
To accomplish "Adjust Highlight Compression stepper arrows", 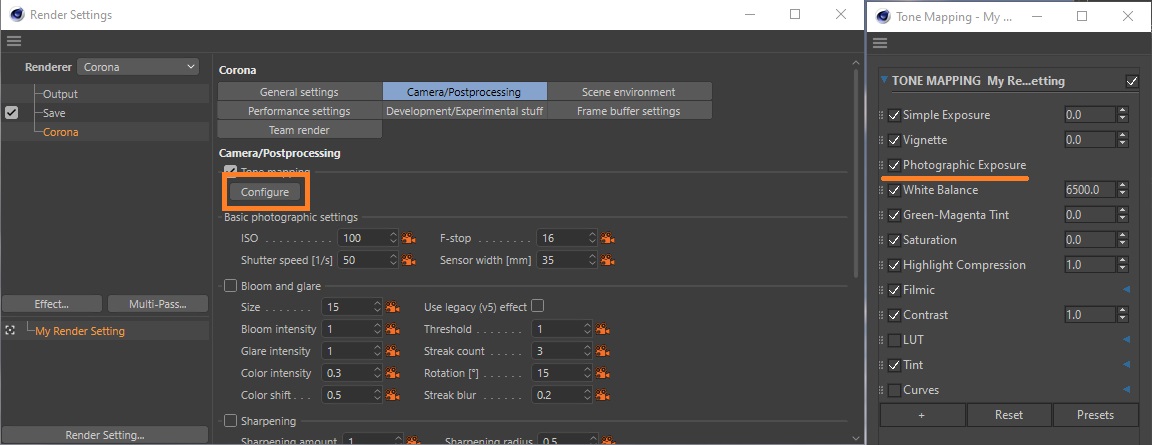I will (x=1122, y=265).
